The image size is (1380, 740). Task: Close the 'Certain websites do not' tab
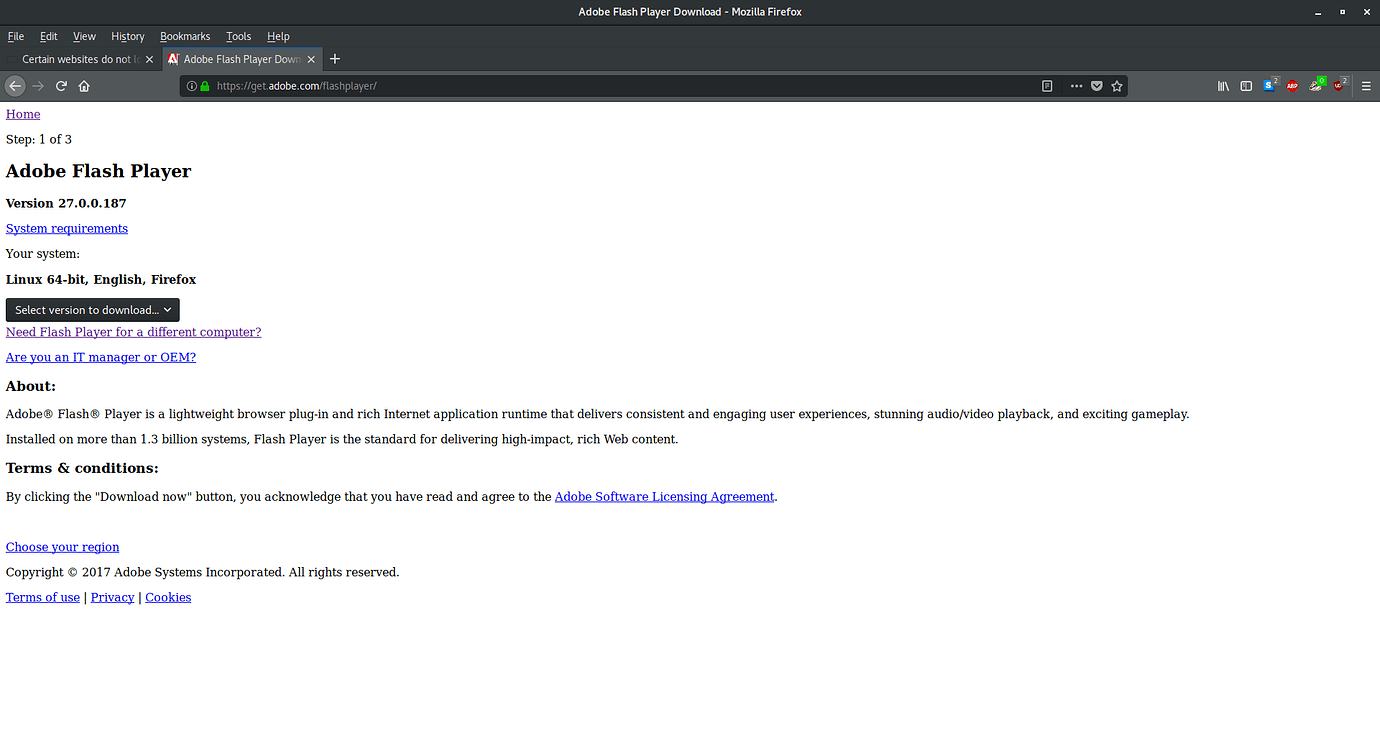149,59
